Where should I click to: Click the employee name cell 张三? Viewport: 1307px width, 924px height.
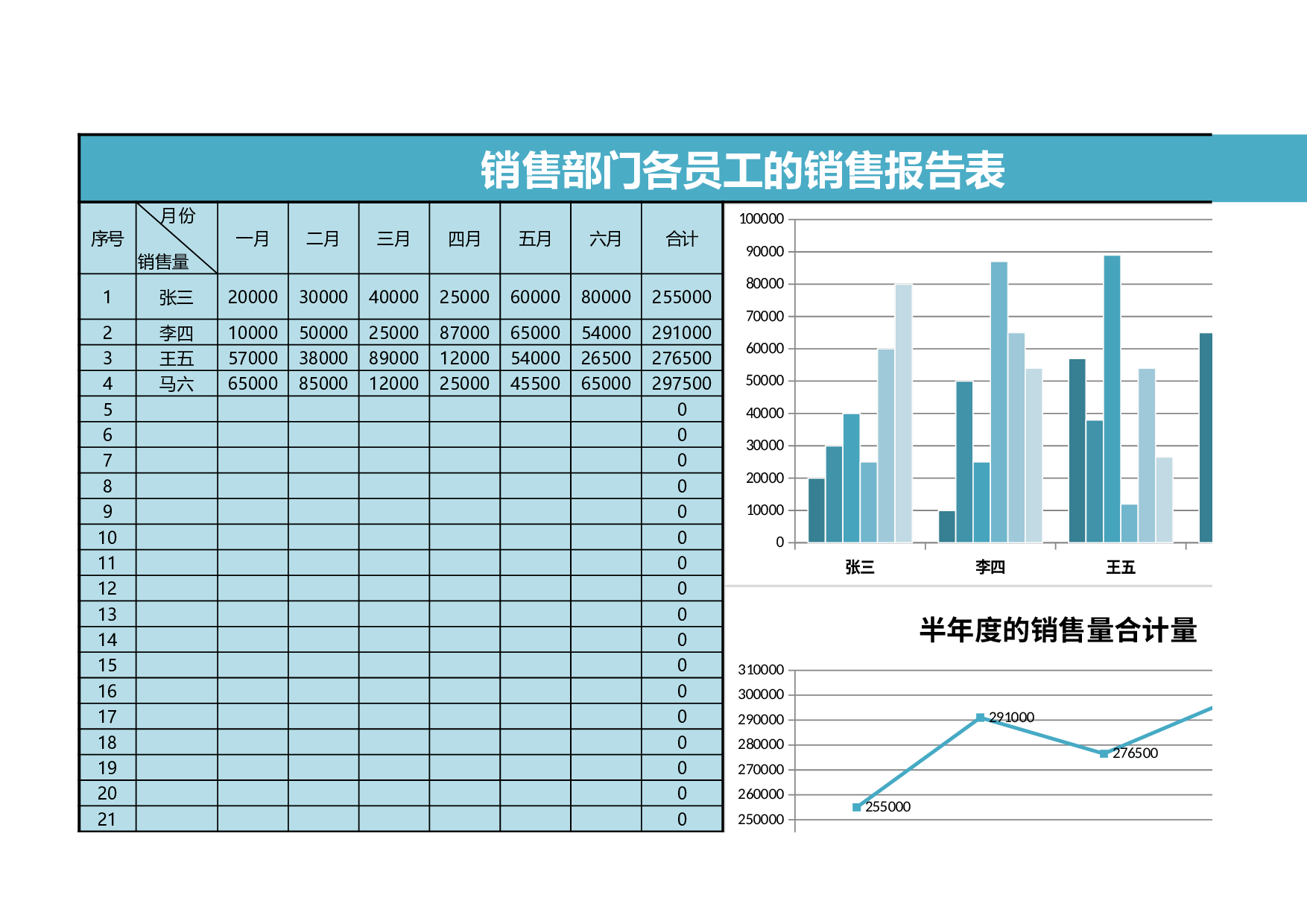pos(177,297)
